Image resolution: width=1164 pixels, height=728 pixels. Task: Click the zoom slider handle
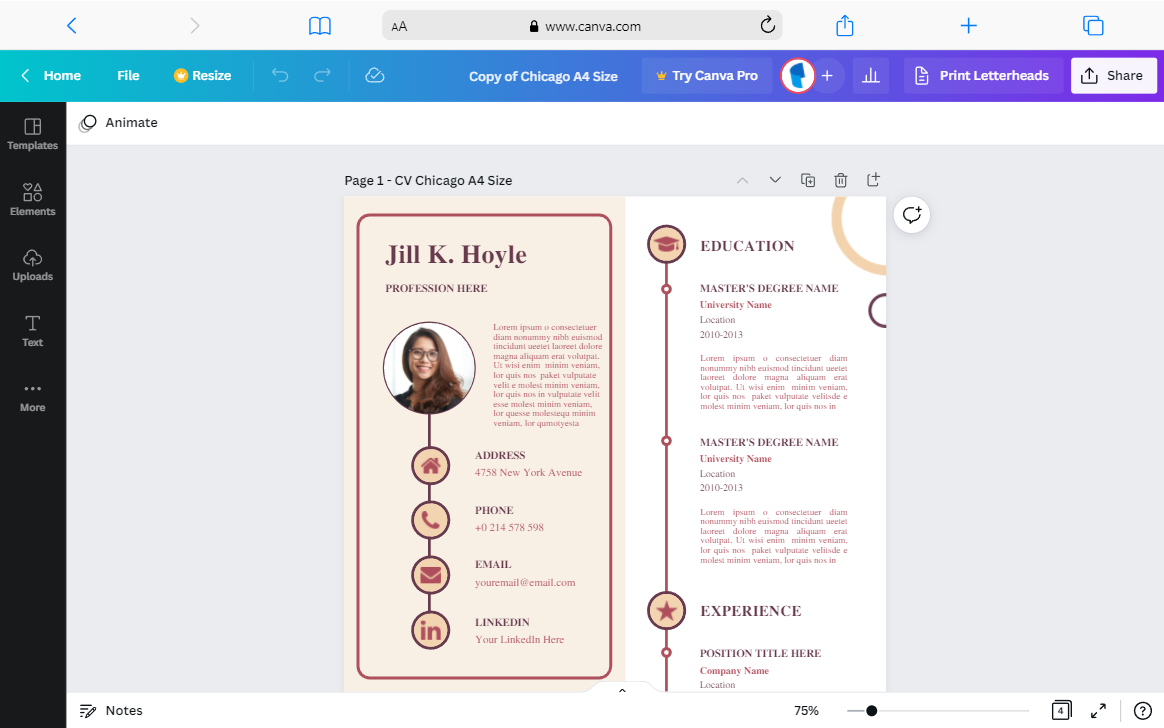coord(872,711)
